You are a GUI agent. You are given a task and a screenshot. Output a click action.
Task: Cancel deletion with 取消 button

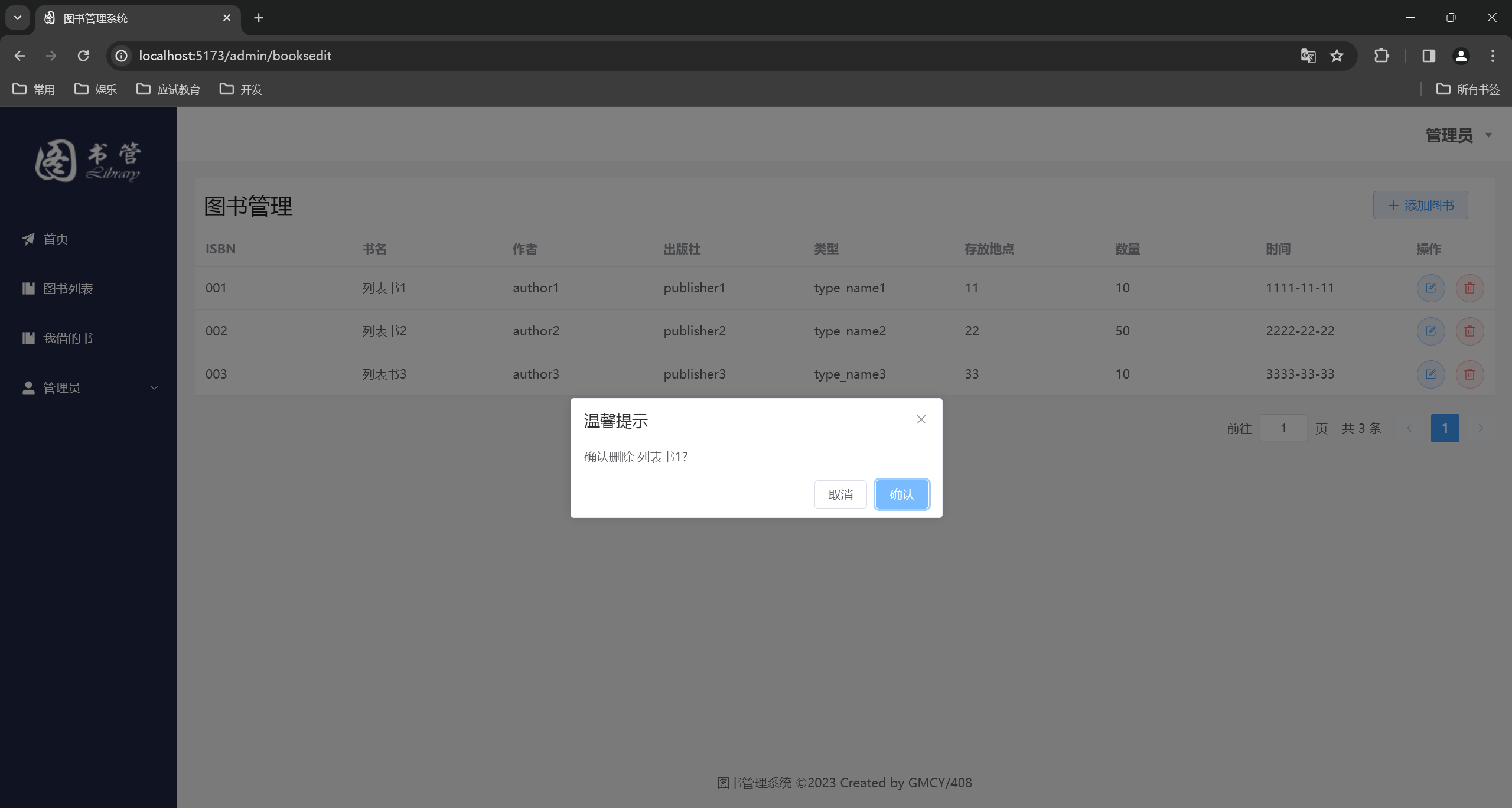pos(840,494)
